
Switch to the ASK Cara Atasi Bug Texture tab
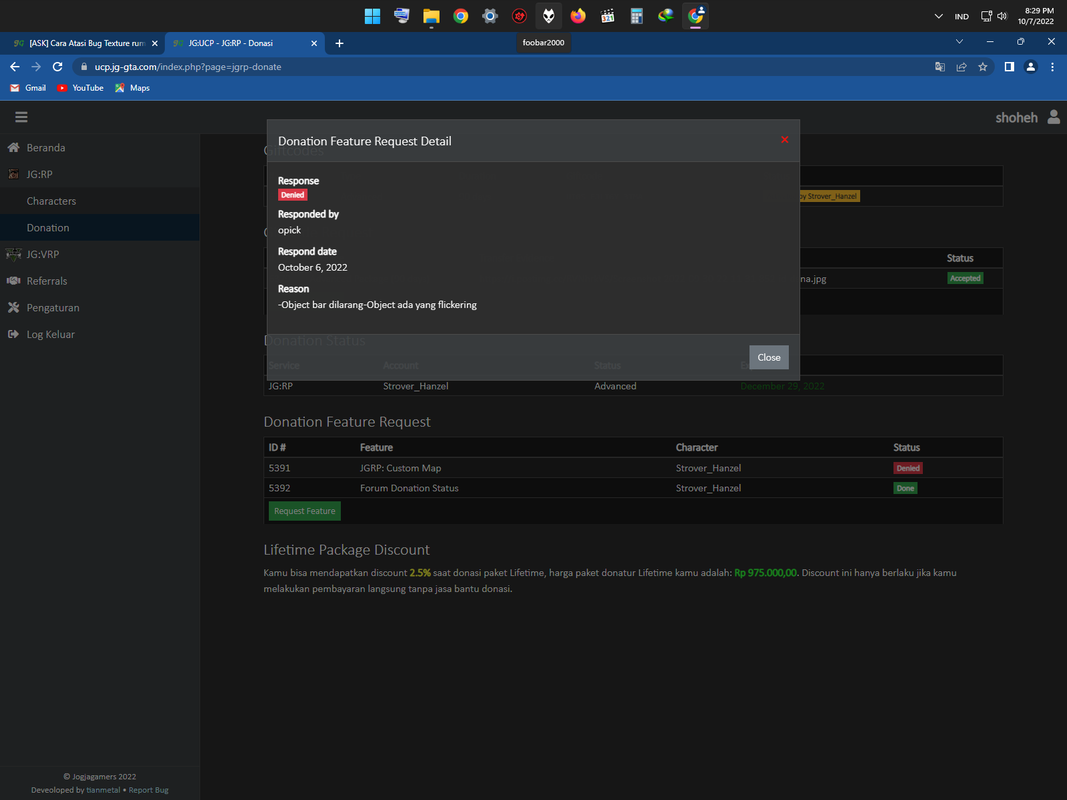tap(82, 43)
